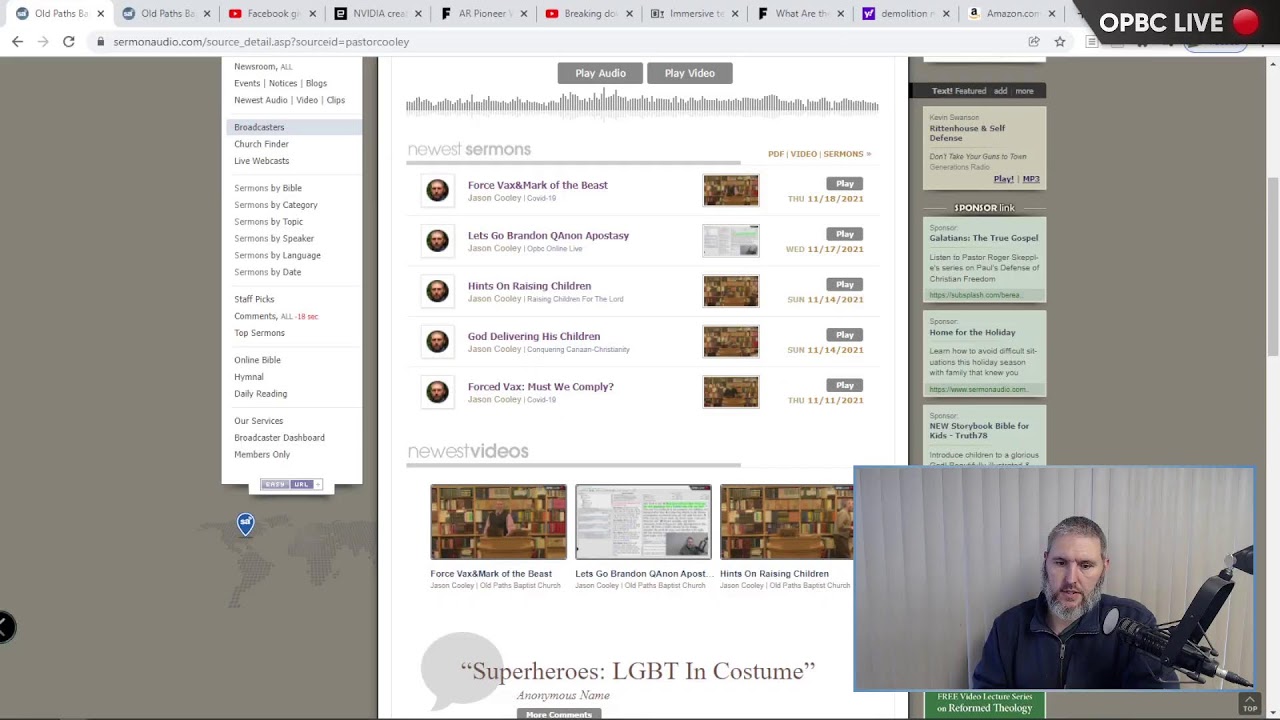
Task: Open sermon Forced Vax: Must We Comply?
Action: click(x=541, y=387)
